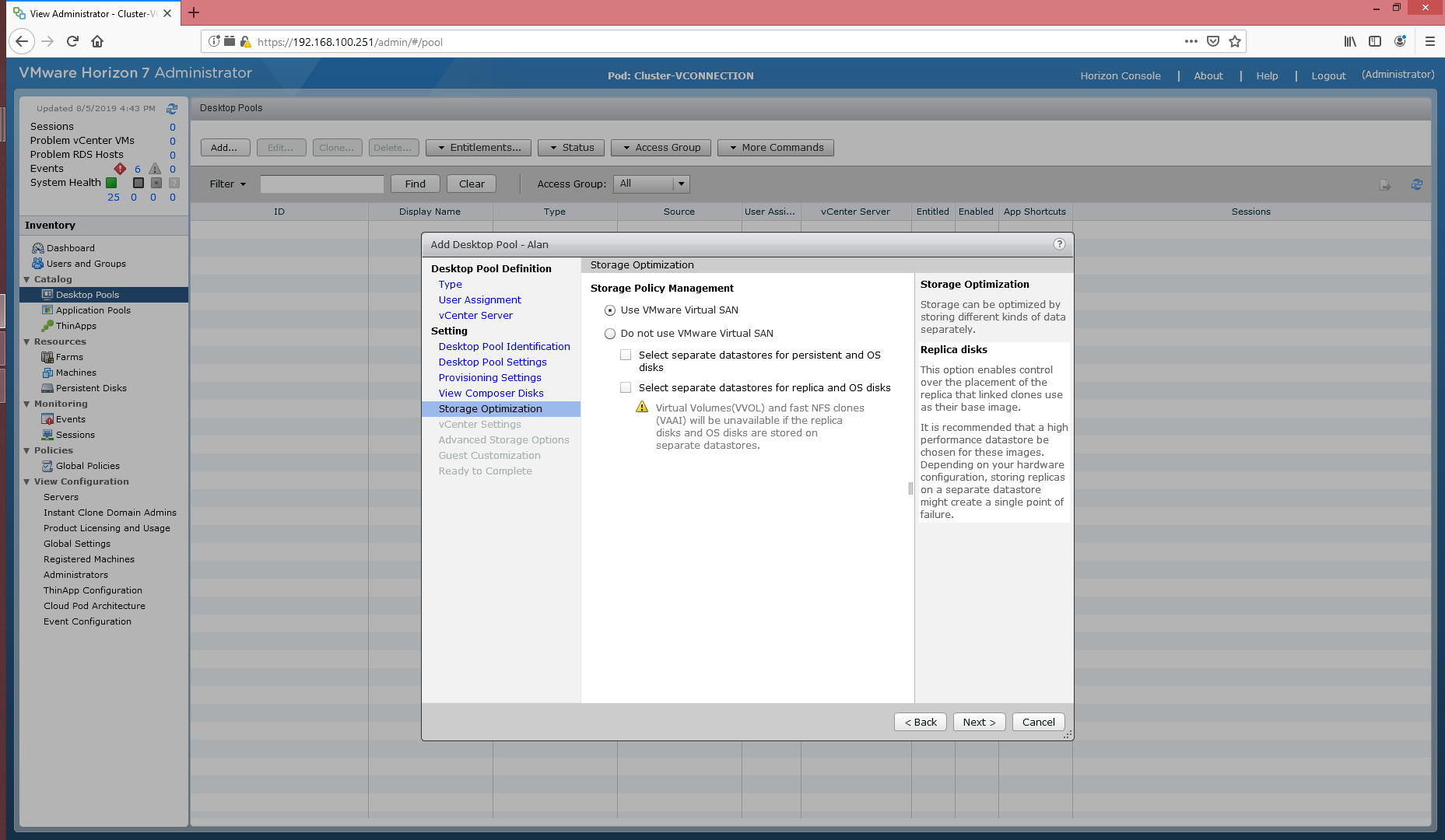This screenshot has width=1445, height=840.
Task: Open the Access Group All dropdown
Action: [x=681, y=184]
